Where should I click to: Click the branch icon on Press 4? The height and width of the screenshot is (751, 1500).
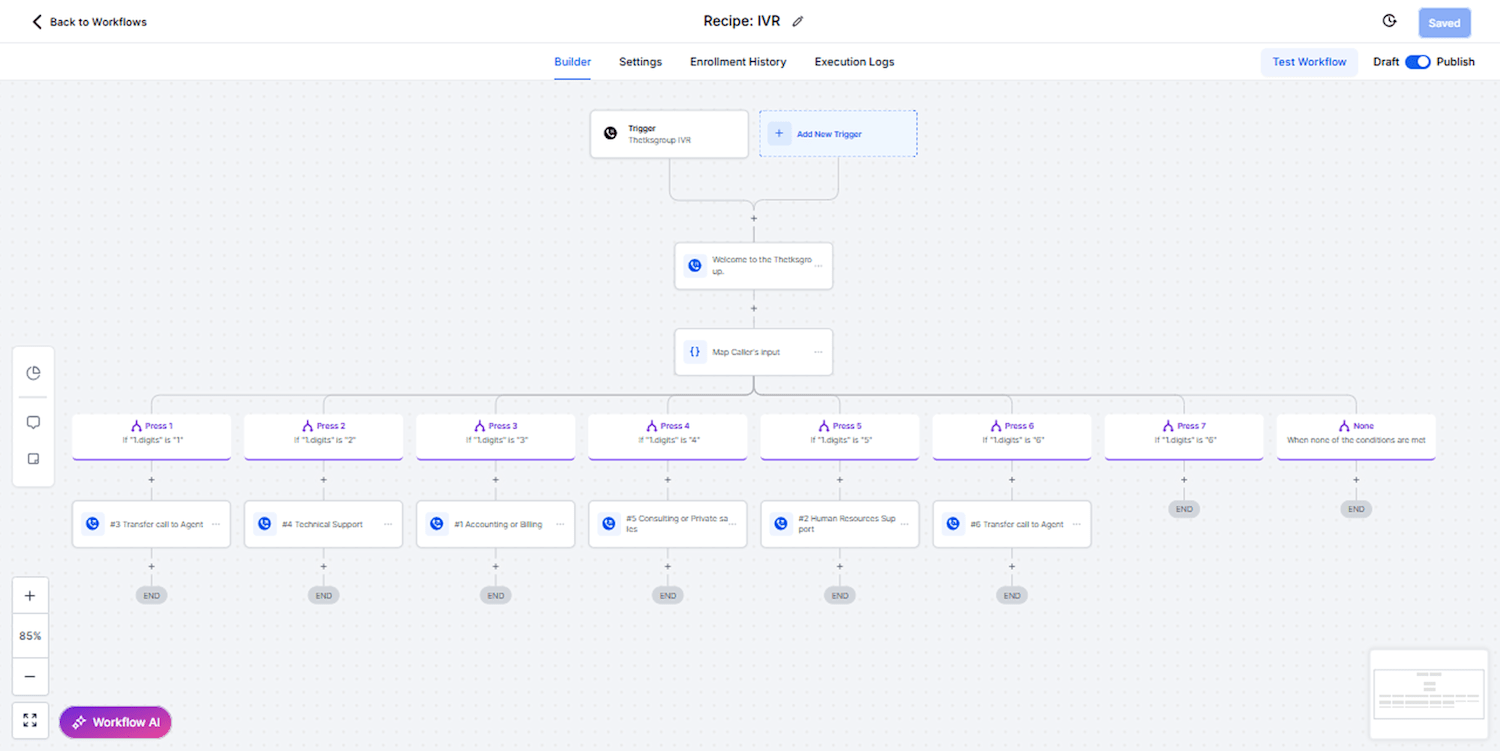652,426
